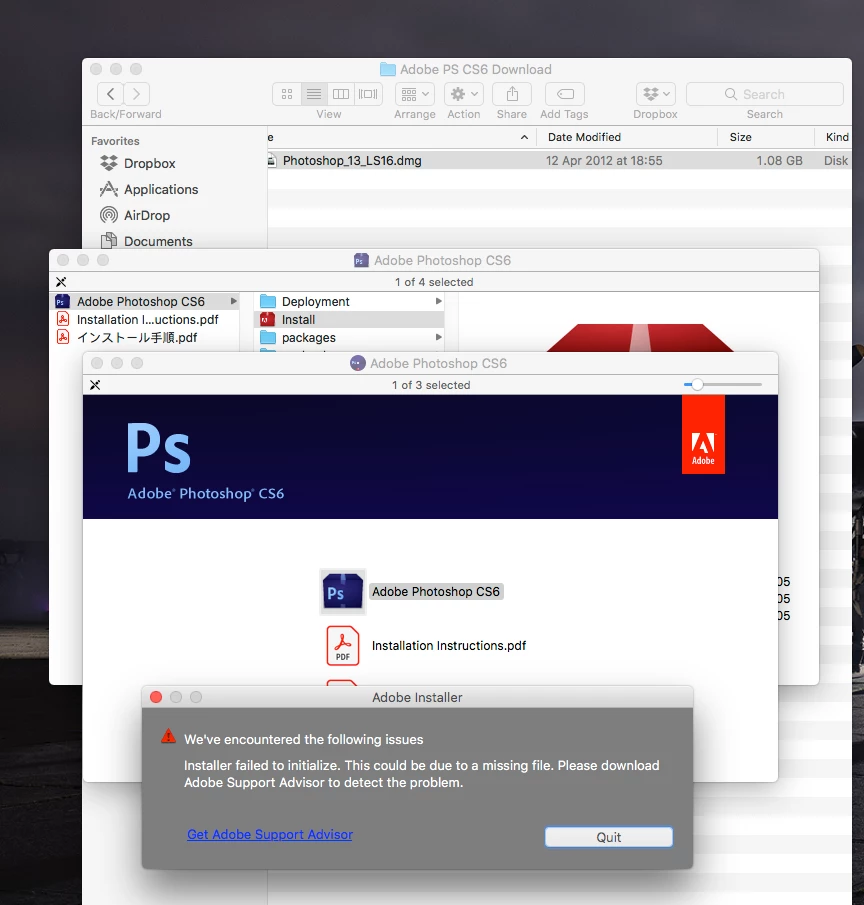The width and height of the screenshot is (864, 905).
Task: Click the Get Adobe Support Advisor link
Action: pos(270,834)
